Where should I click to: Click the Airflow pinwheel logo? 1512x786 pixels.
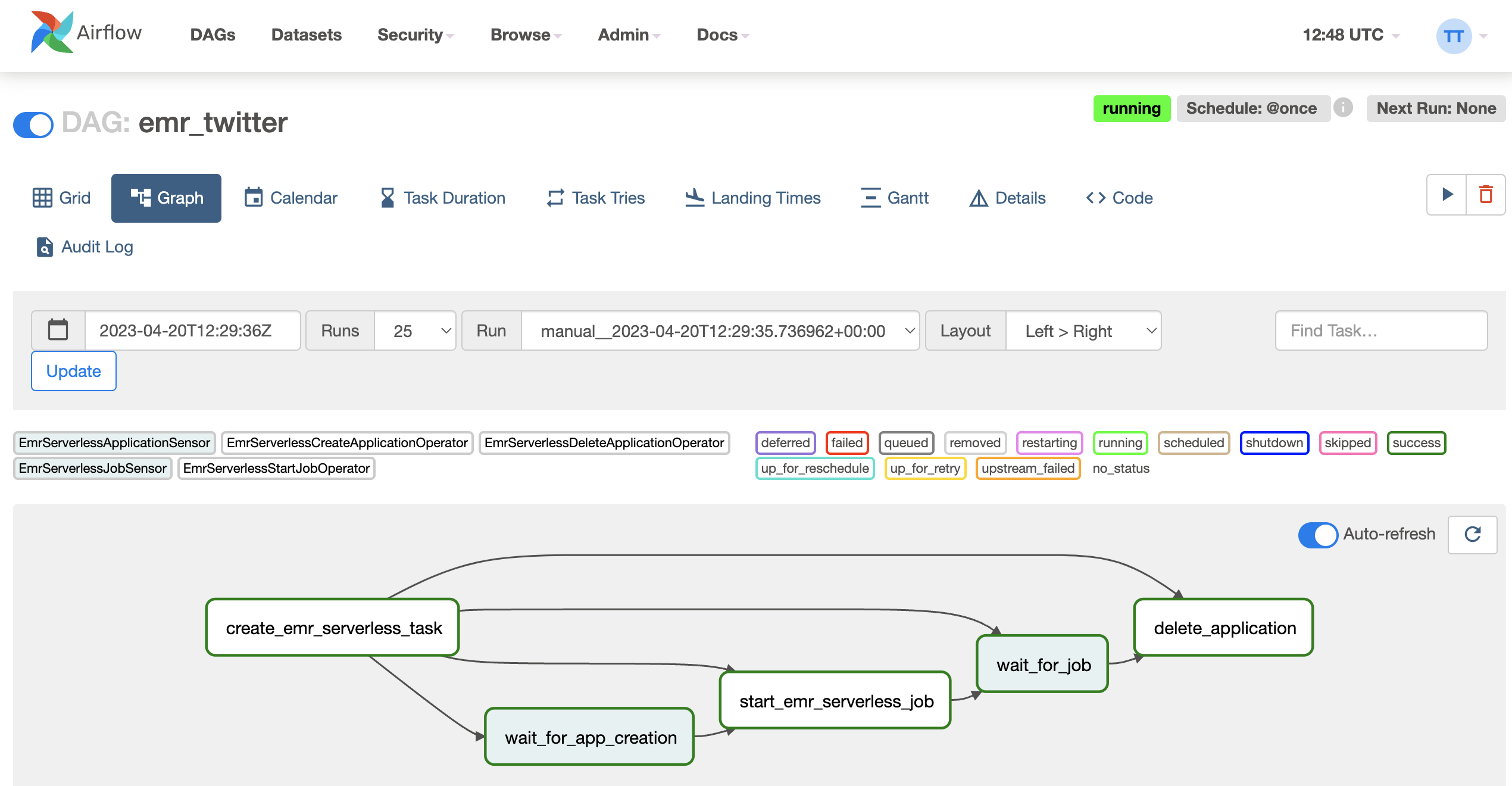(x=52, y=33)
